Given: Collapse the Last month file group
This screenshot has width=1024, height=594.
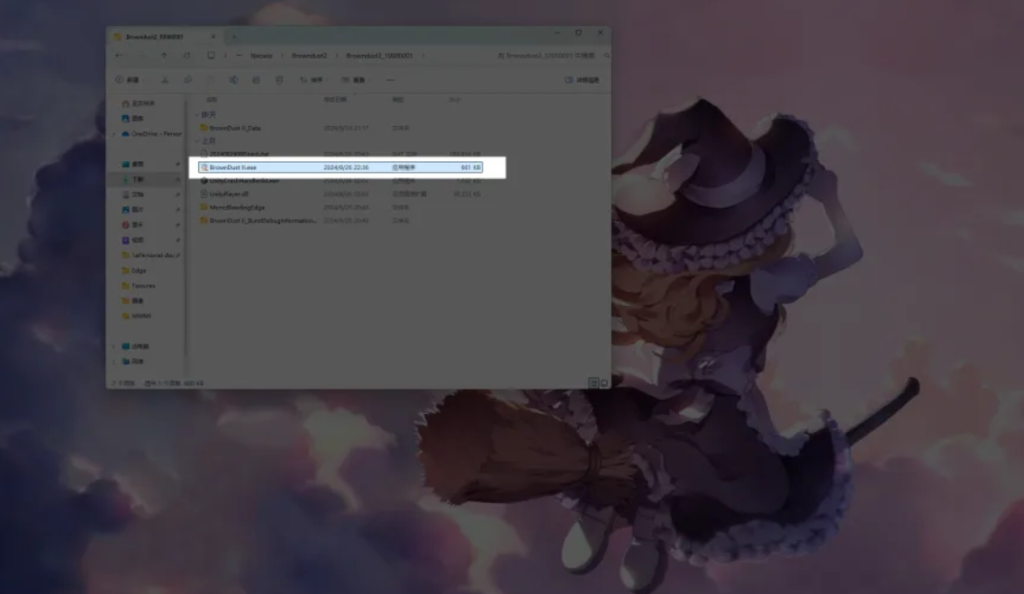Looking at the screenshot, I should click(x=197, y=141).
